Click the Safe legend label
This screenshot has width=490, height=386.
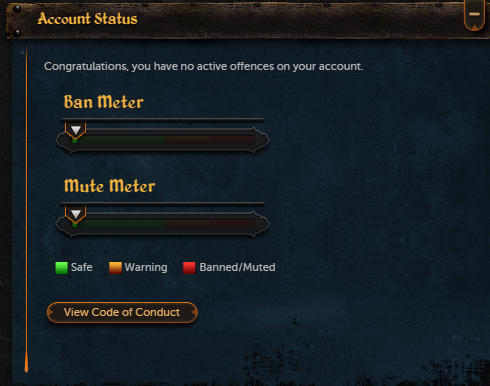coord(82,267)
